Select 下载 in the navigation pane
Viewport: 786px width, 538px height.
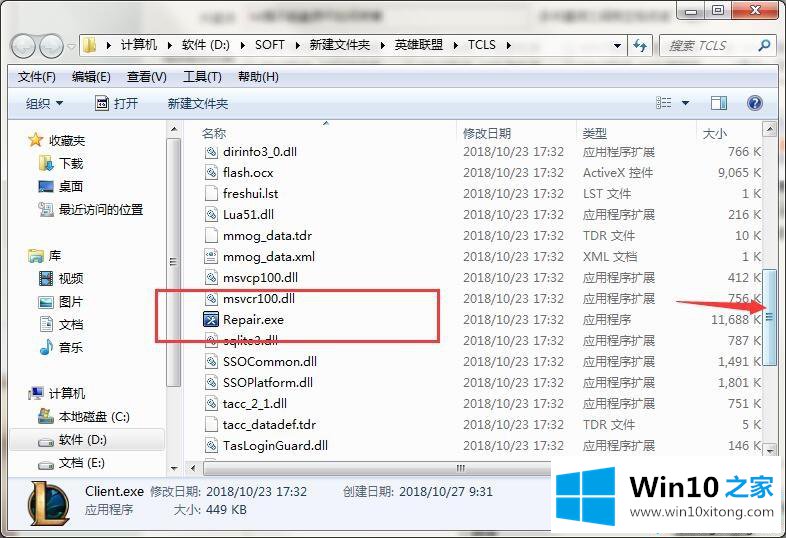(71, 163)
